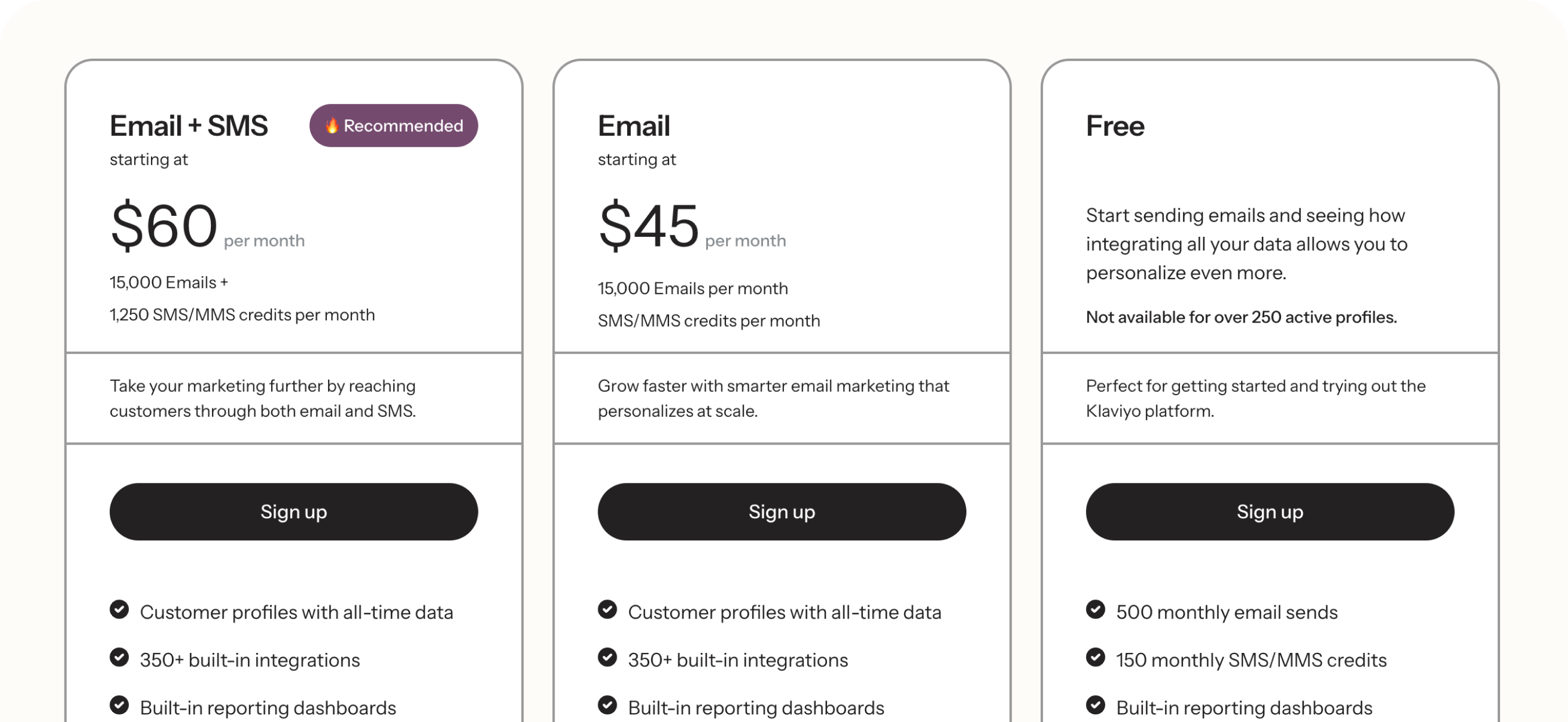Select the 15,000 Emails per month label
The height and width of the screenshot is (722, 1568).
click(692, 288)
